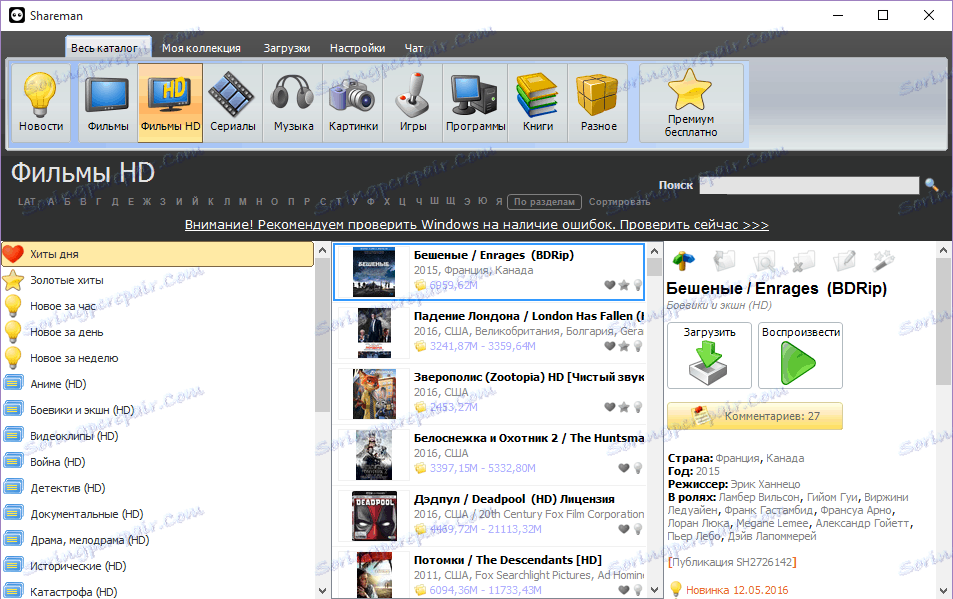Viewport: 953px width, 599px height.
Task: Click the lightbulb icon on Белоснежка row
Action: click(x=638, y=468)
